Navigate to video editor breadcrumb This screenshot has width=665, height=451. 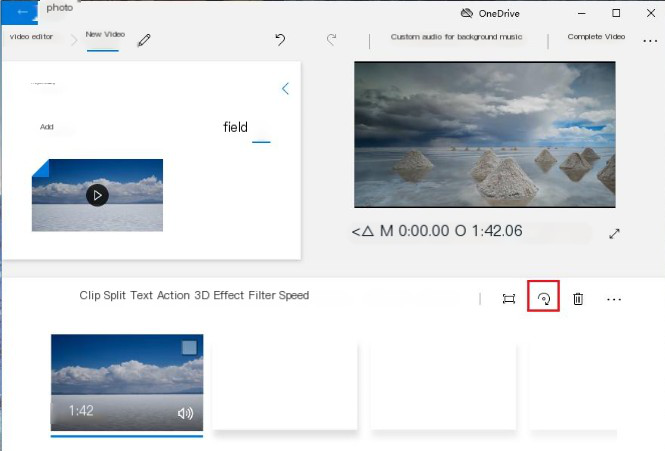[x=32, y=37]
